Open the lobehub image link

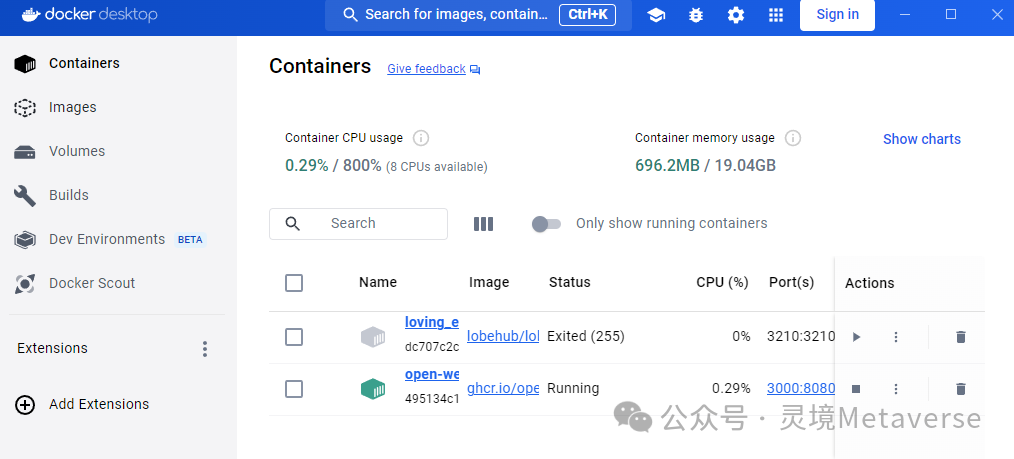(503, 336)
